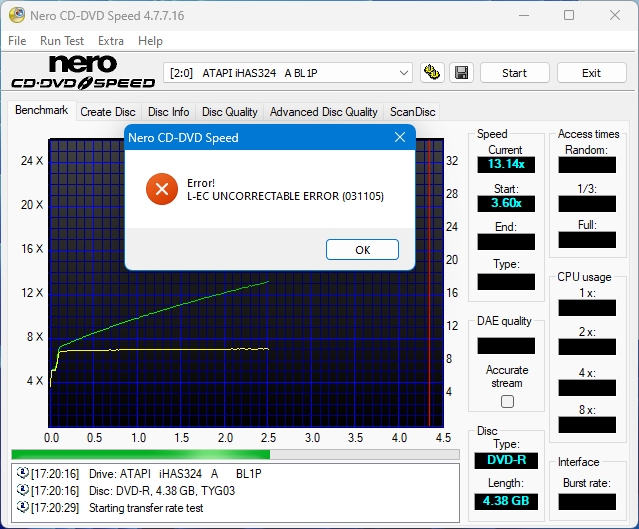639x529 pixels.
Task: Click the Start speed value 3.60x
Action: pos(506,203)
